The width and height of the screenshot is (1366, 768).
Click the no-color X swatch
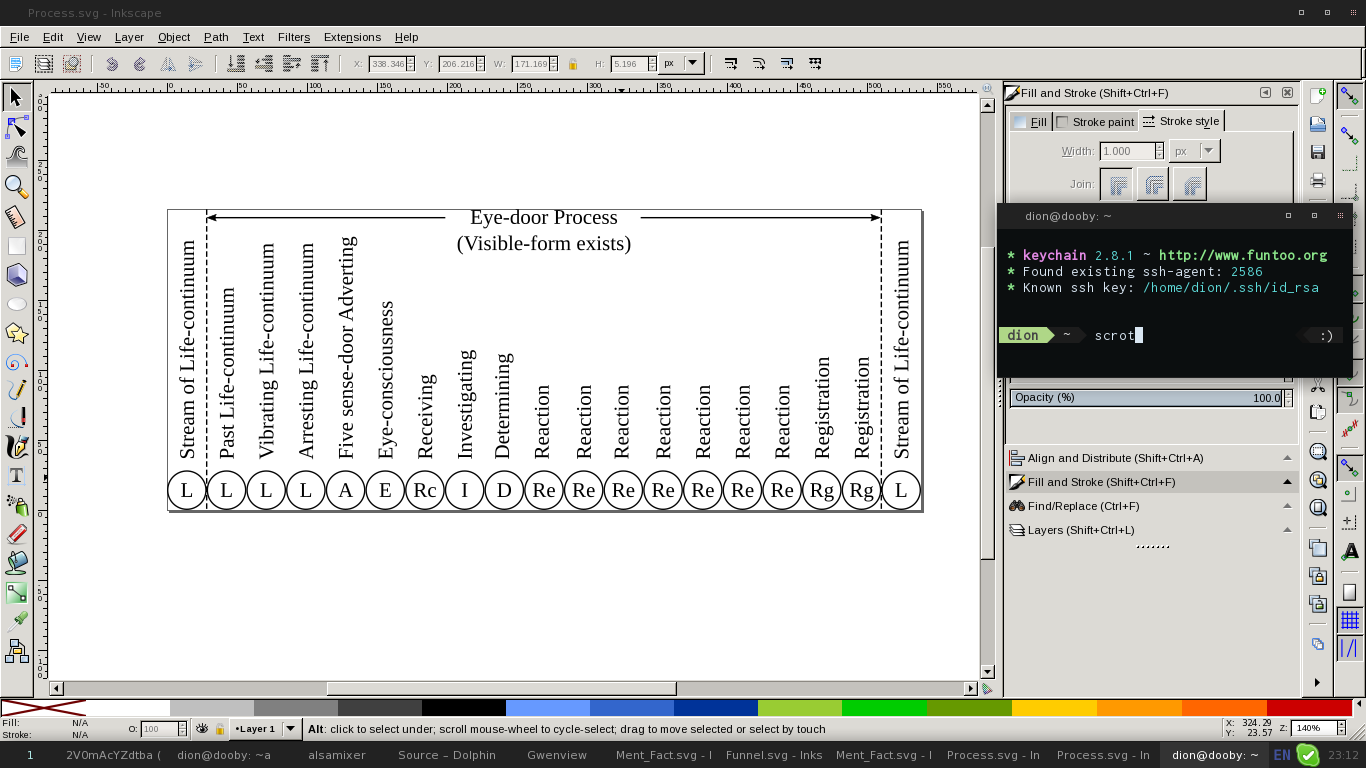pos(43,708)
